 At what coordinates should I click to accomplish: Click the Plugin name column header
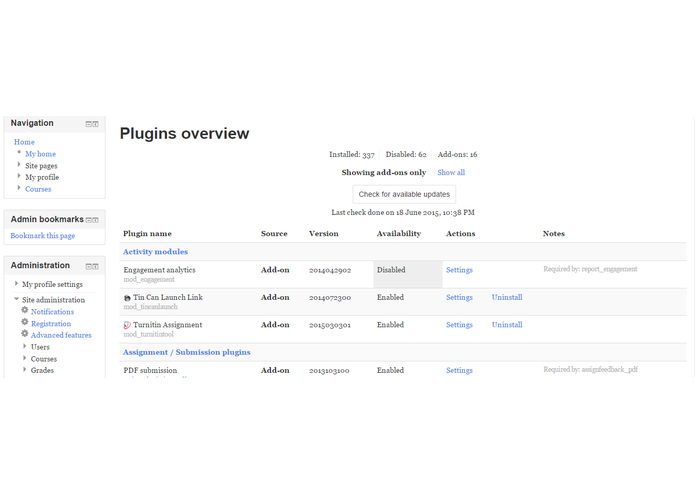(148, 233)
